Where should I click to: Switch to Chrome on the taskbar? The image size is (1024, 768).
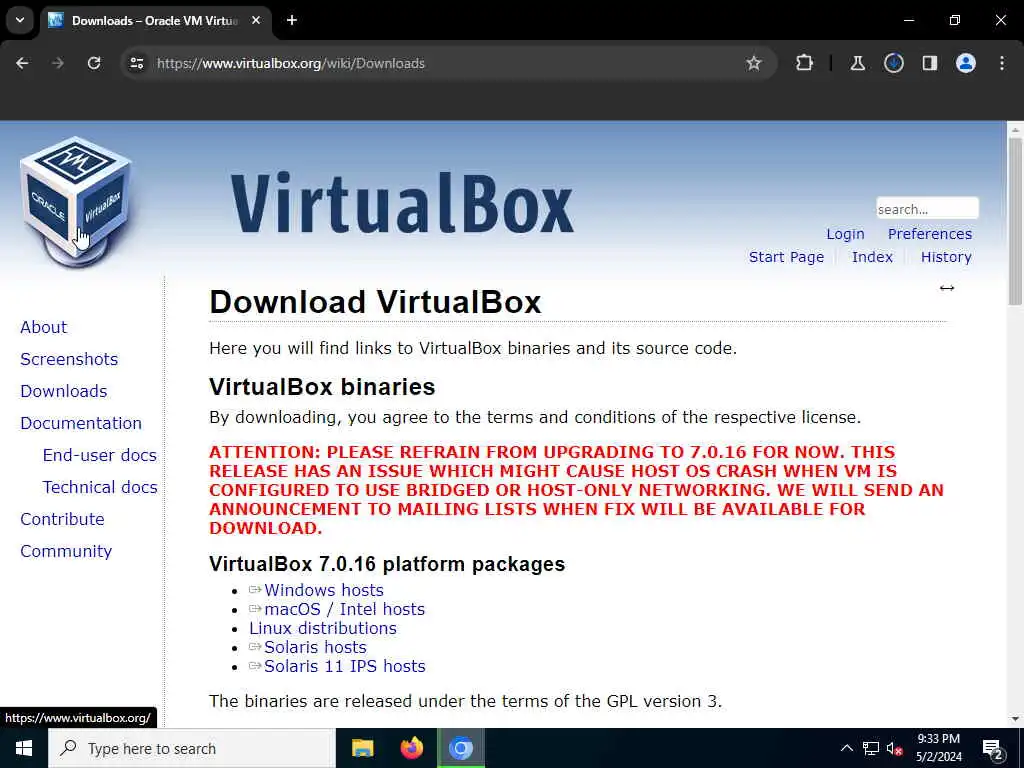point(460,748)
